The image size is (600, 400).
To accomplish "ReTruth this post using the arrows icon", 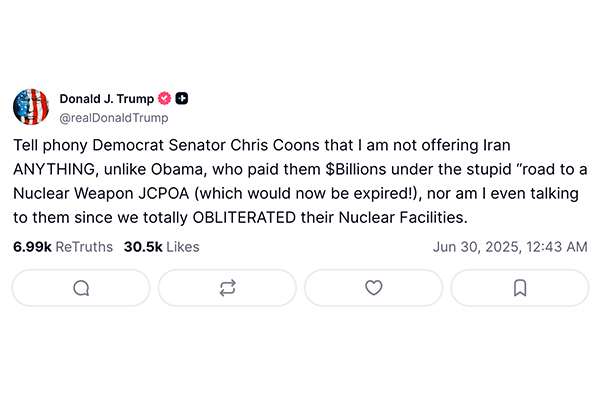I will [227, 288].
